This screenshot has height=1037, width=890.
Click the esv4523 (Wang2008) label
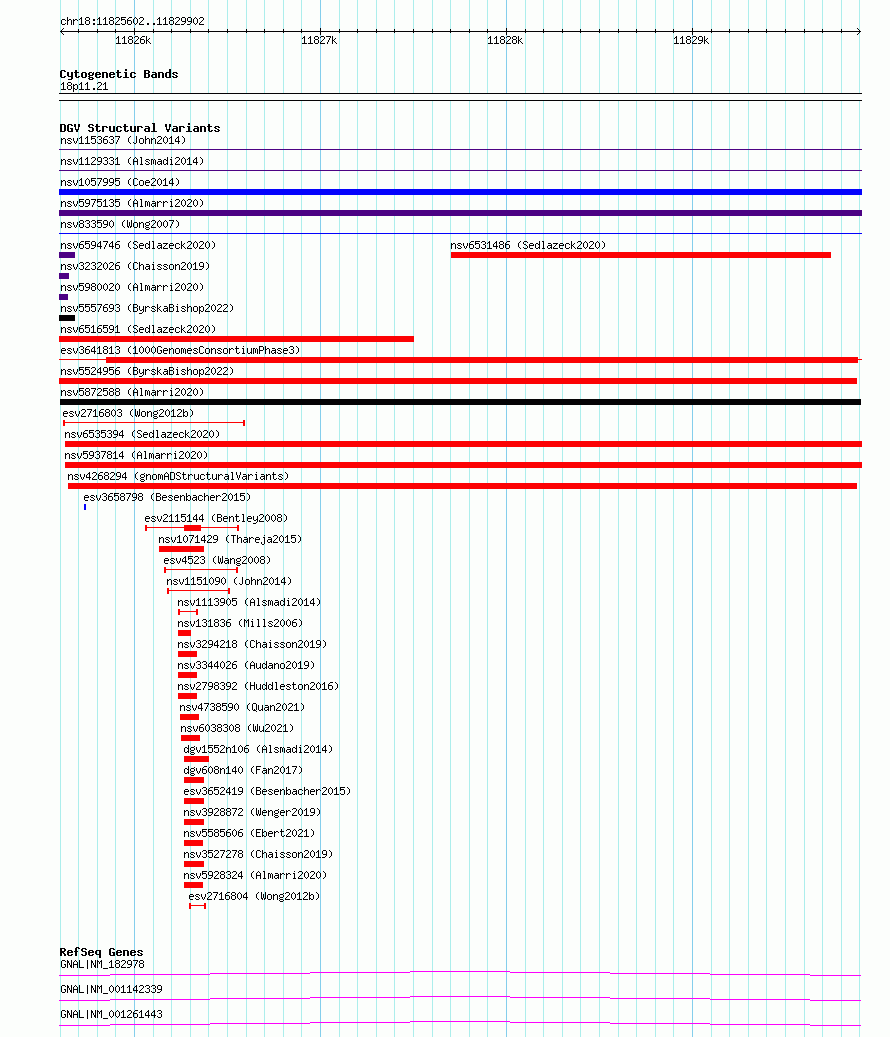coord(217,560)
